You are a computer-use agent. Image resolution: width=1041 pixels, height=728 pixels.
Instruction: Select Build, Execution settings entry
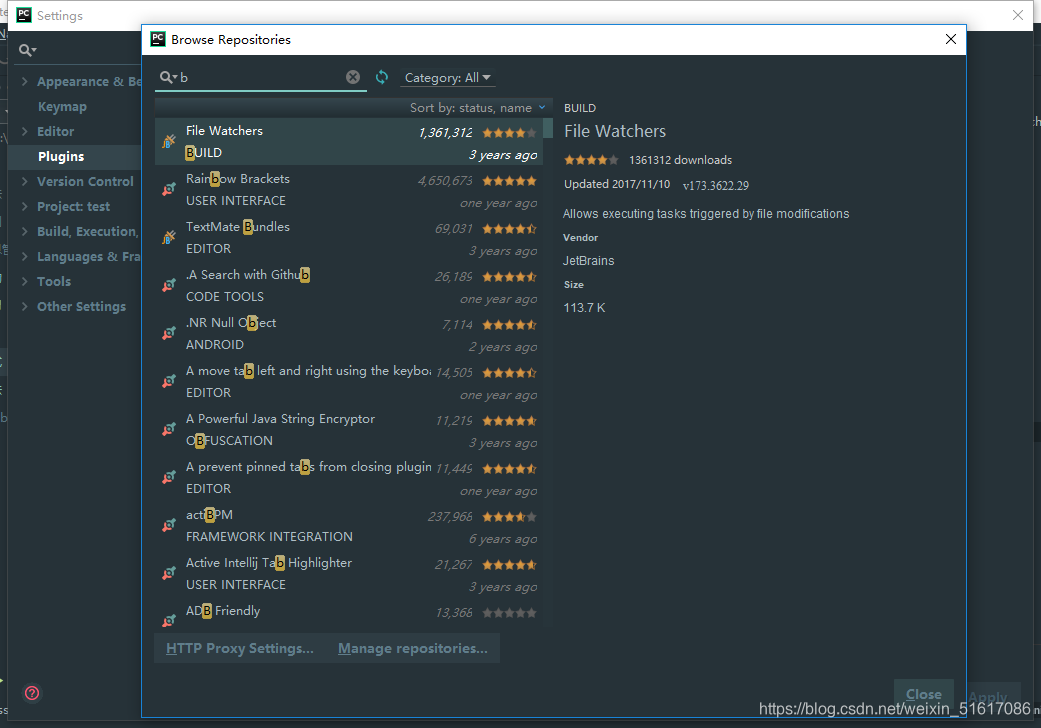click(88, 232)
